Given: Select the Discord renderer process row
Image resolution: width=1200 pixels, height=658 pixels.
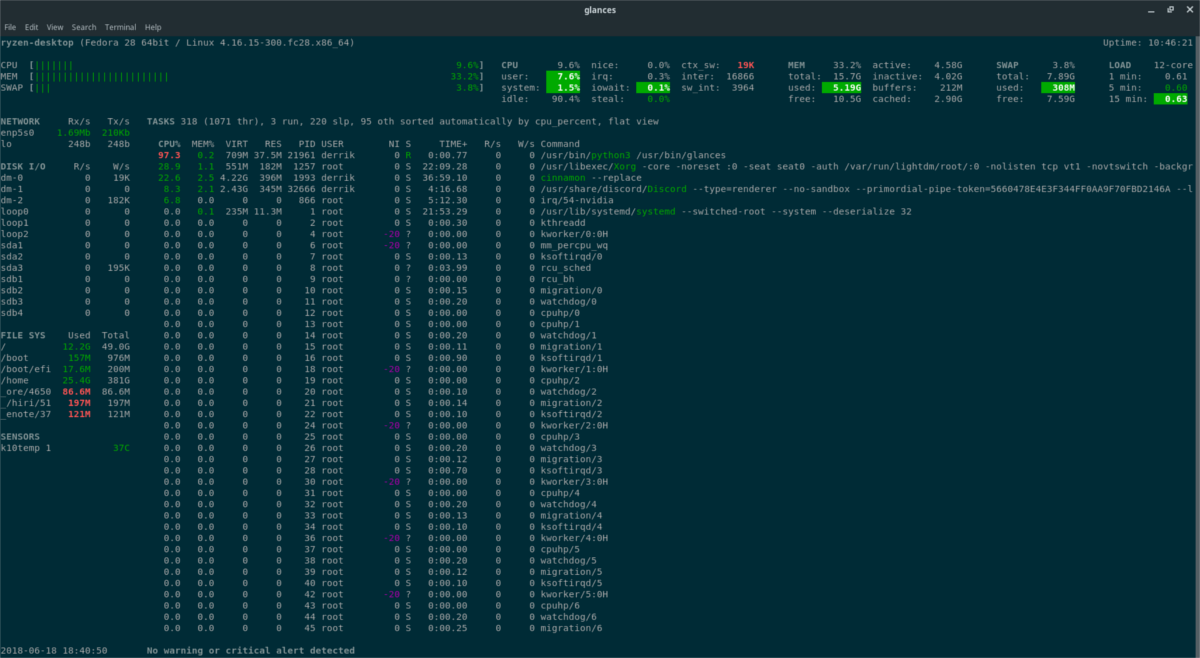Looking at the screenshot, I should pyautogui.click(x=676, y=190).
